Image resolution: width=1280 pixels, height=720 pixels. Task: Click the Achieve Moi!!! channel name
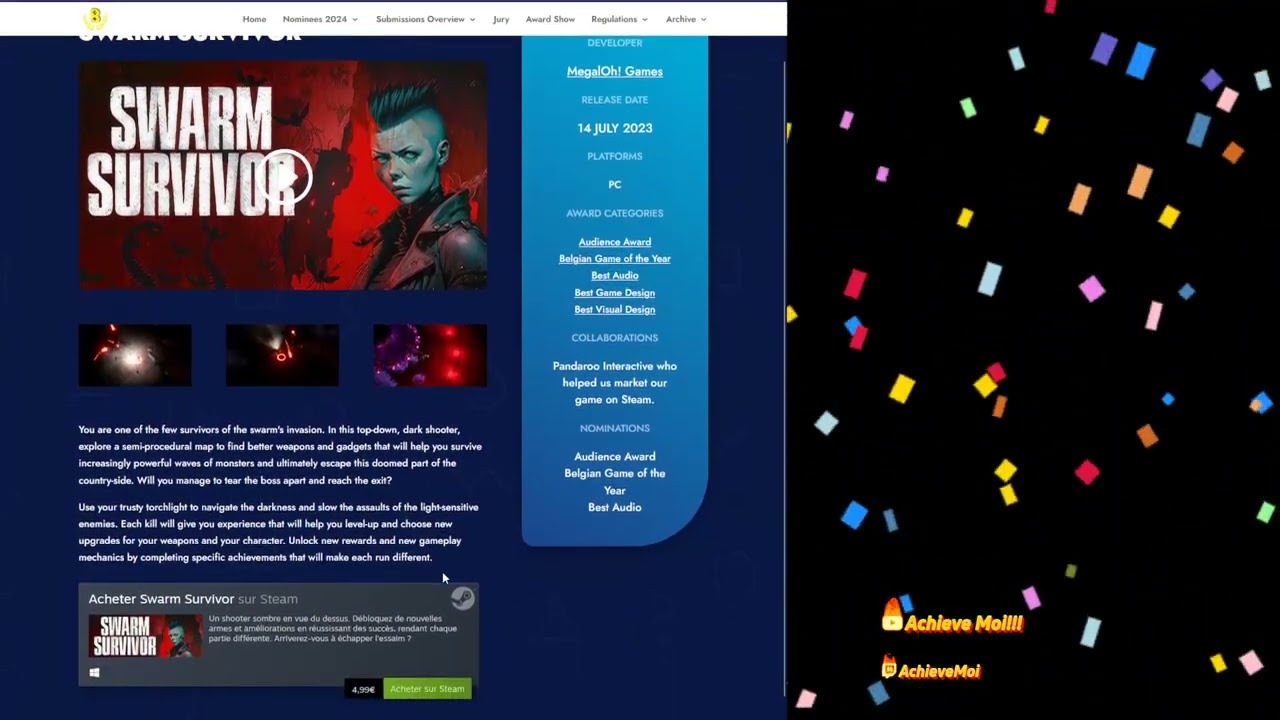click(964, 624)
